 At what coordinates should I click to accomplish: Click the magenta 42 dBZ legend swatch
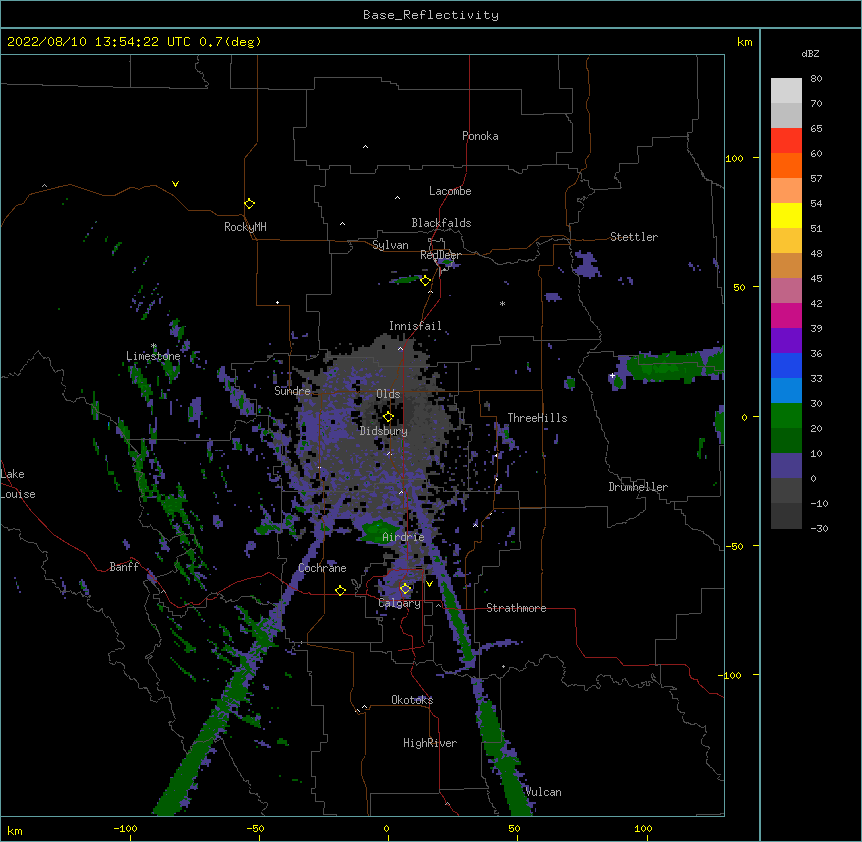point(786,315)
